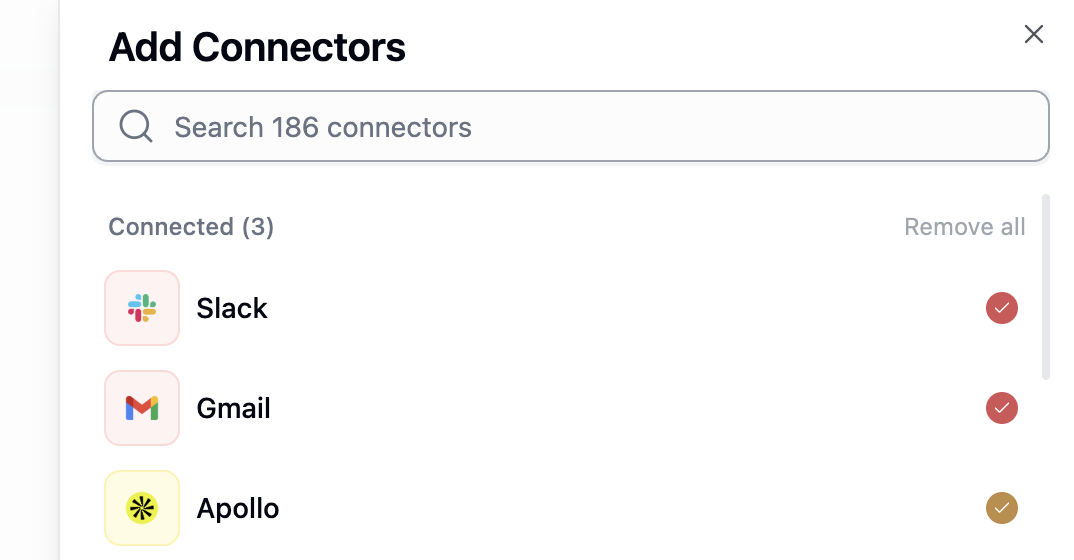Click the Add Connectors title heading
This screenshot has width=1074, height=560.
click(x=257, y=47)
